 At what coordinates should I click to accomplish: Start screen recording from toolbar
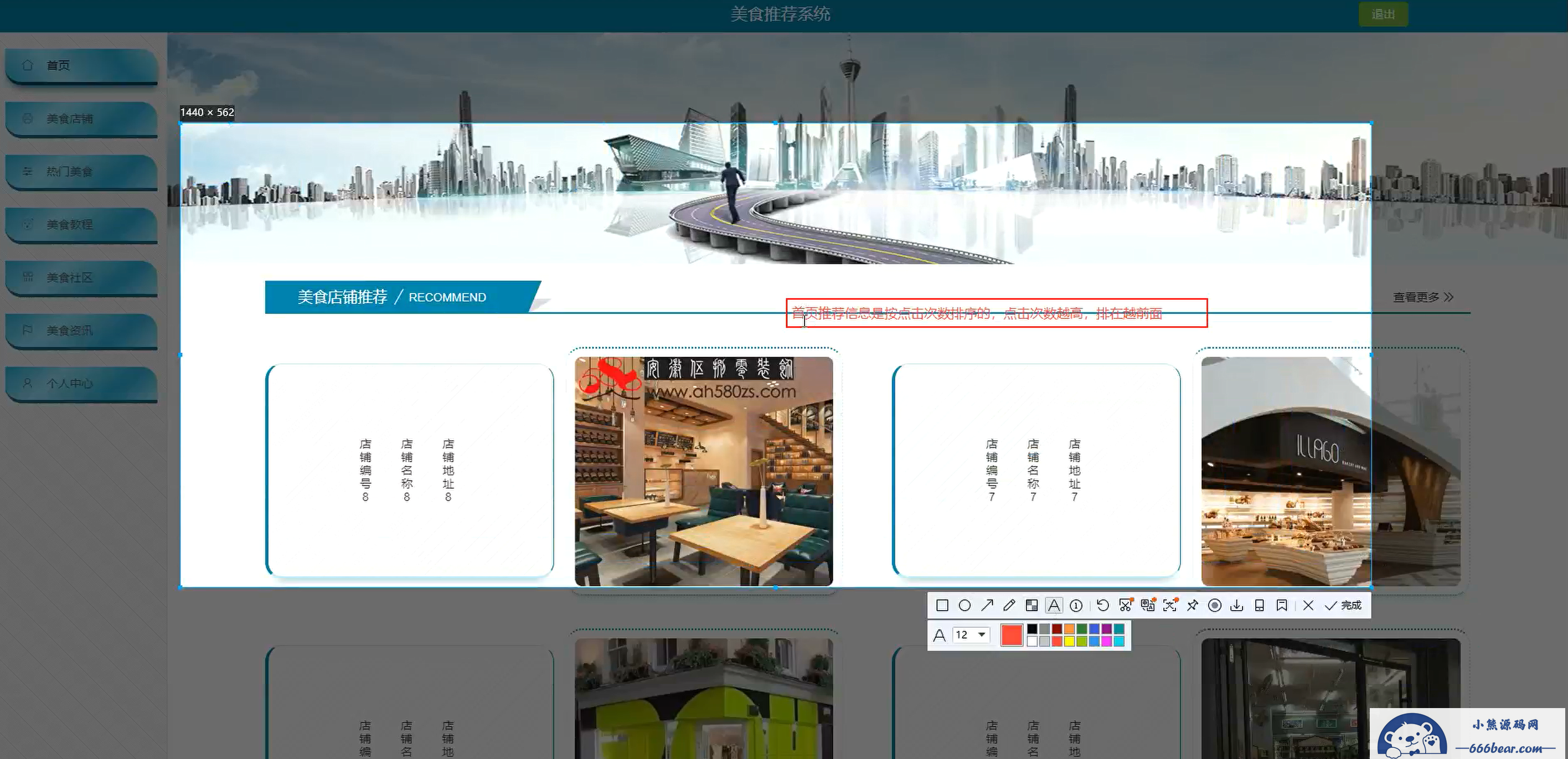[1215, 605]
